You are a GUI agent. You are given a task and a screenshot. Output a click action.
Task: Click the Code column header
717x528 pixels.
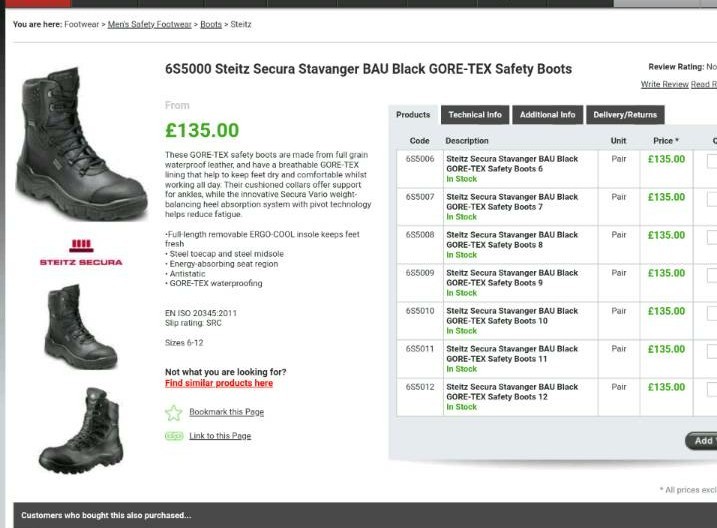(x=419, y=141)
